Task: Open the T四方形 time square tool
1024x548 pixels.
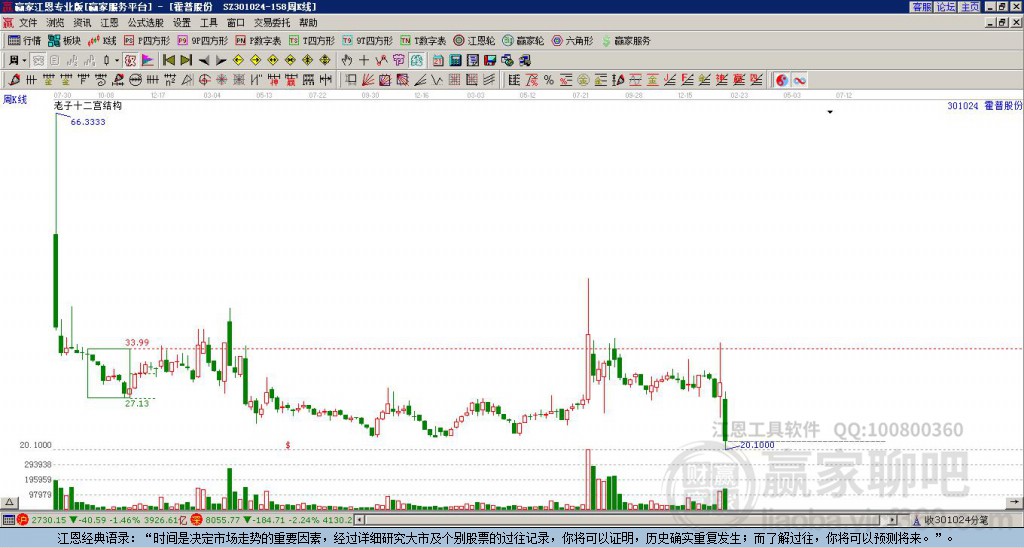Action: (312, 40)
